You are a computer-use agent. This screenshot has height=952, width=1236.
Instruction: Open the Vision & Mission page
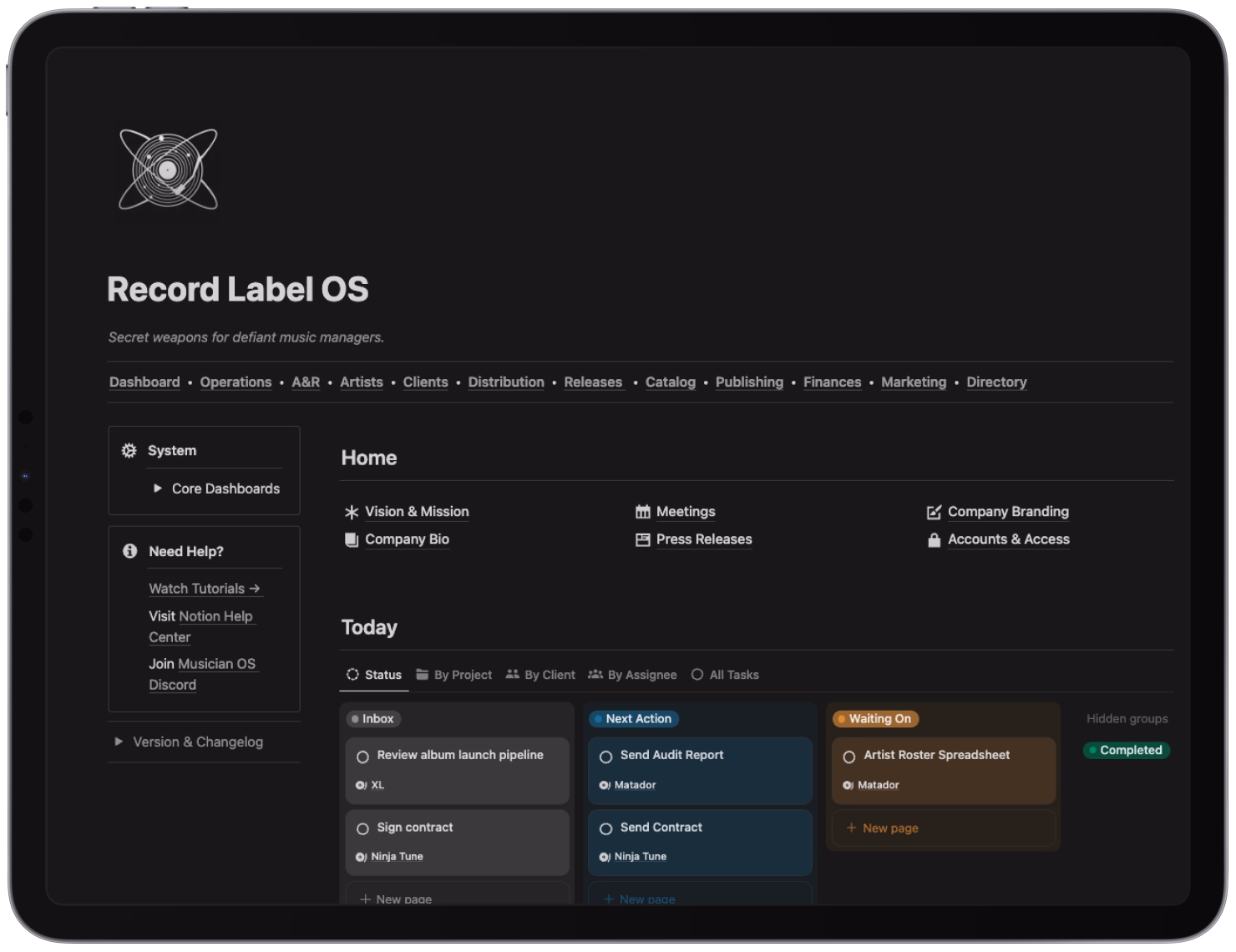click(417, 512)
